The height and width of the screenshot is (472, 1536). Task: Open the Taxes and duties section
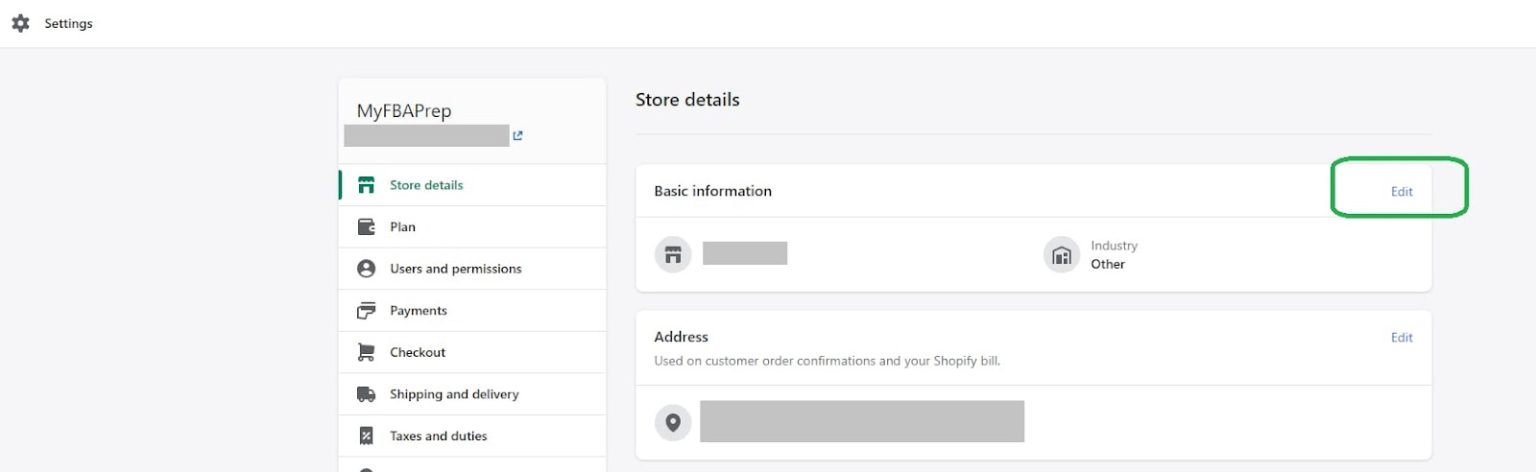[x=438, y=436]
